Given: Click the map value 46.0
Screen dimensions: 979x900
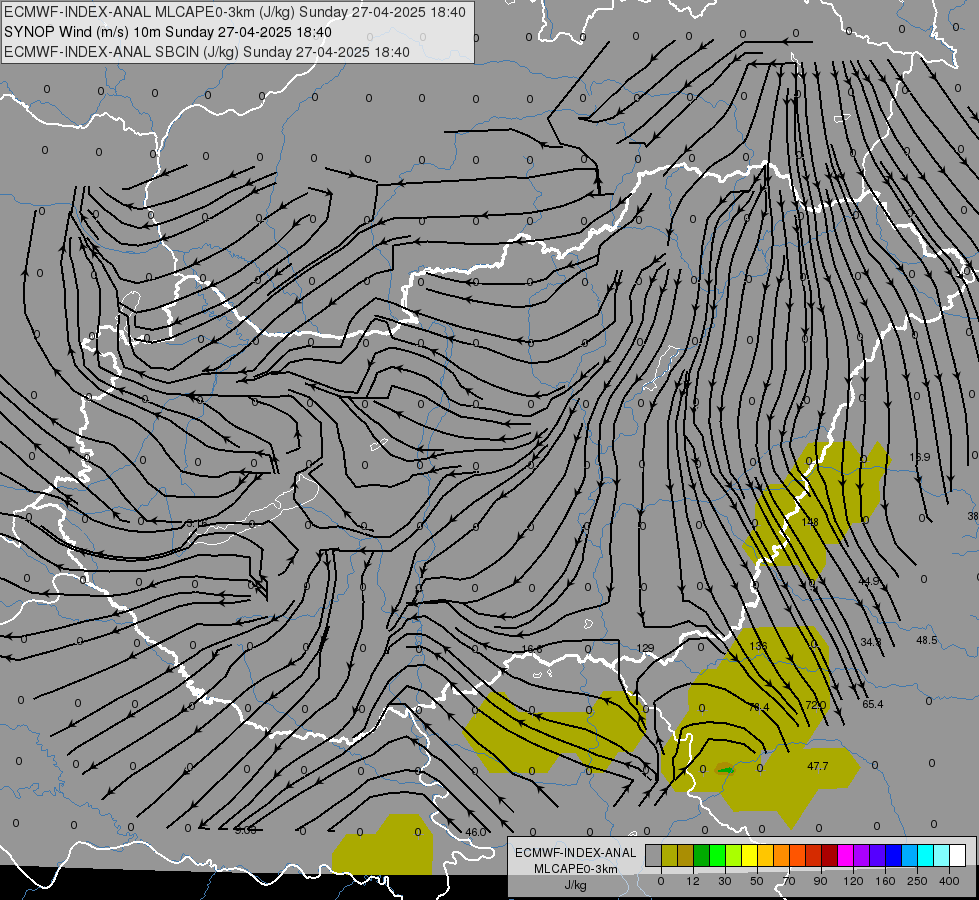Looking at the screenshot, I should [476, 832].
